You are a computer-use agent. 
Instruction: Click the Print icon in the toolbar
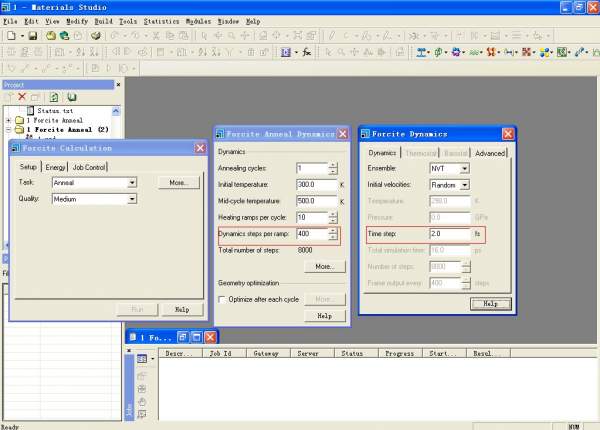point(95,36)
